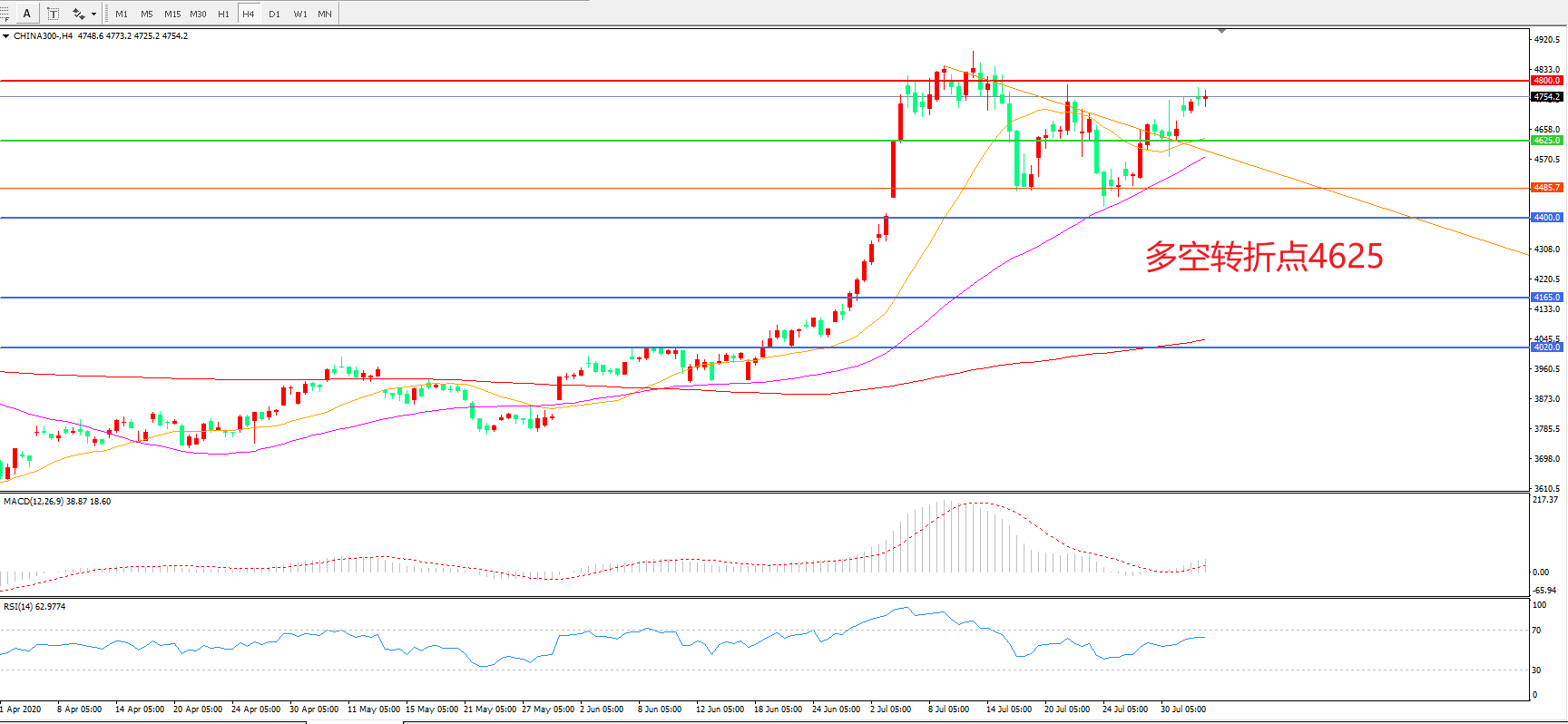The height and width of the screenshot is (724, 1568).
Task: Click the green 4625.0 price level tag
Action: pos(1546,141)
